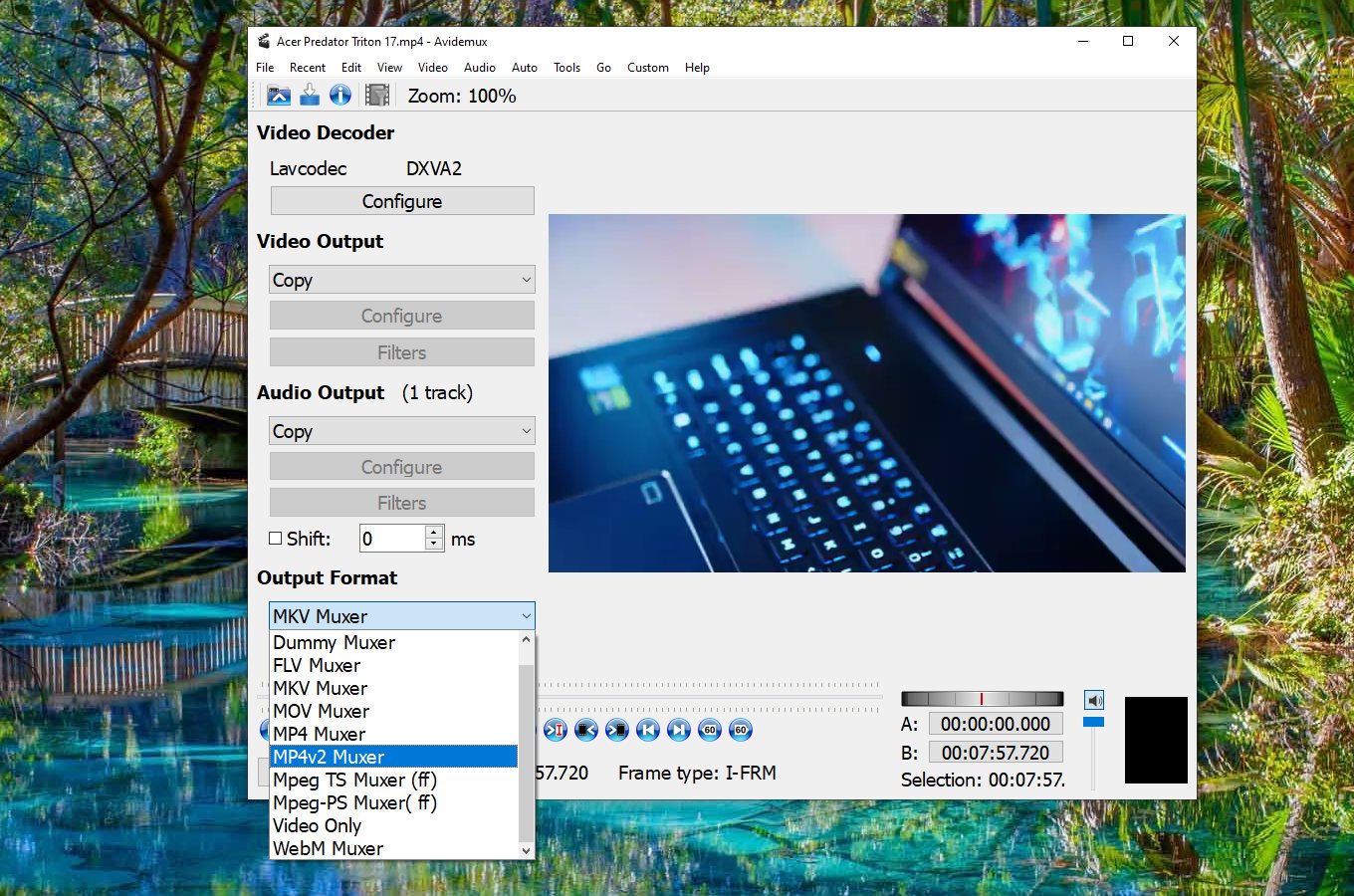The width and height of the screenshot is (1354, 896).
Task: Open the Audio Output Copy dropdown
Action: (x=402, y=431)
